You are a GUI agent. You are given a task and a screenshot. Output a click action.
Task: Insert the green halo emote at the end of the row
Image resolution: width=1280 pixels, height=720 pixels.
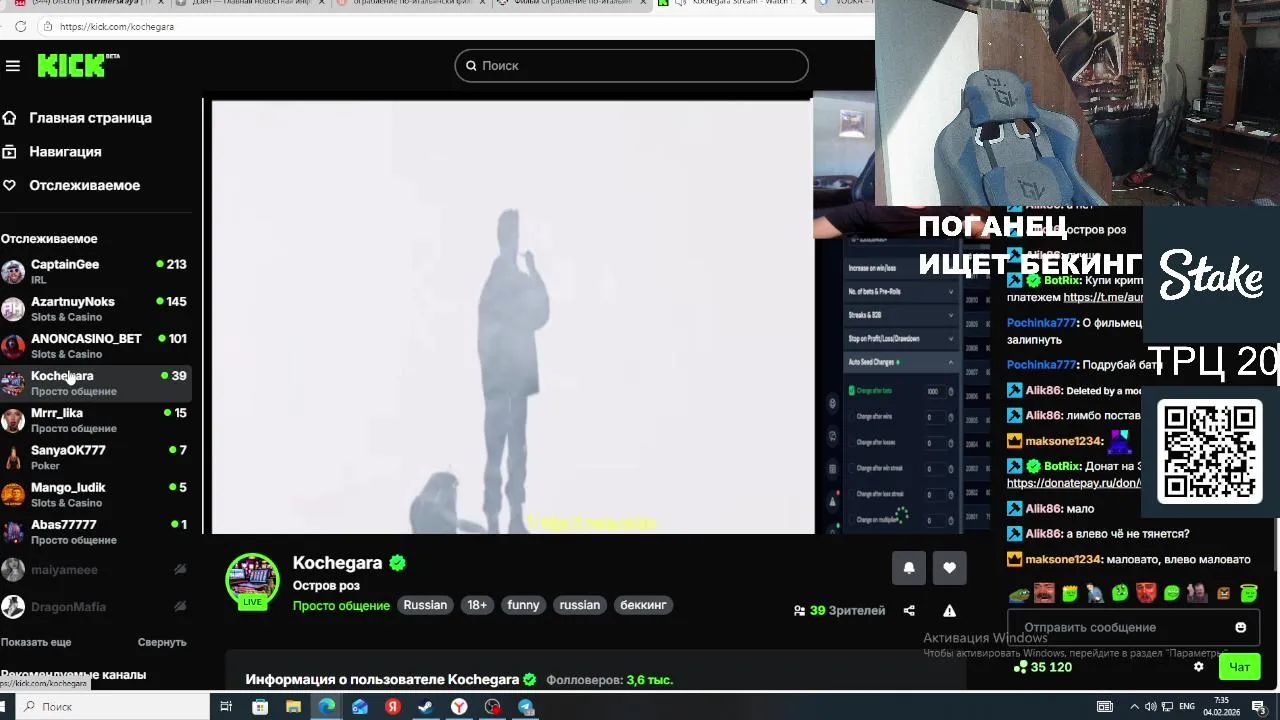coord(1249,594)
